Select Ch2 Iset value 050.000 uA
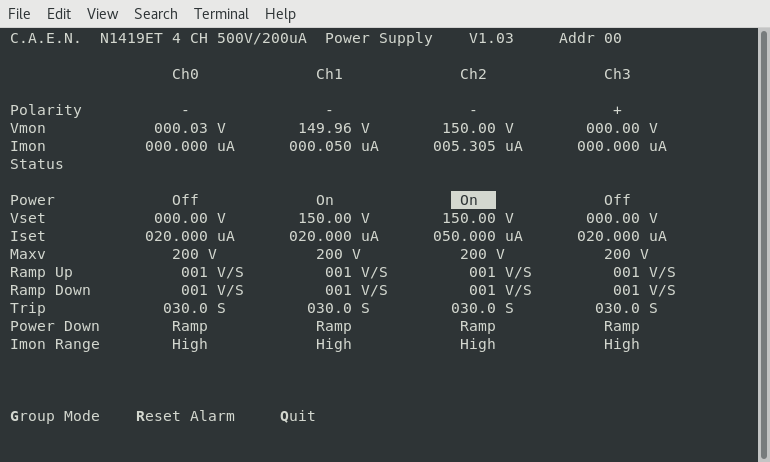Screen dimensions: 770x462 pyautogui.click(x=477, y=236)
